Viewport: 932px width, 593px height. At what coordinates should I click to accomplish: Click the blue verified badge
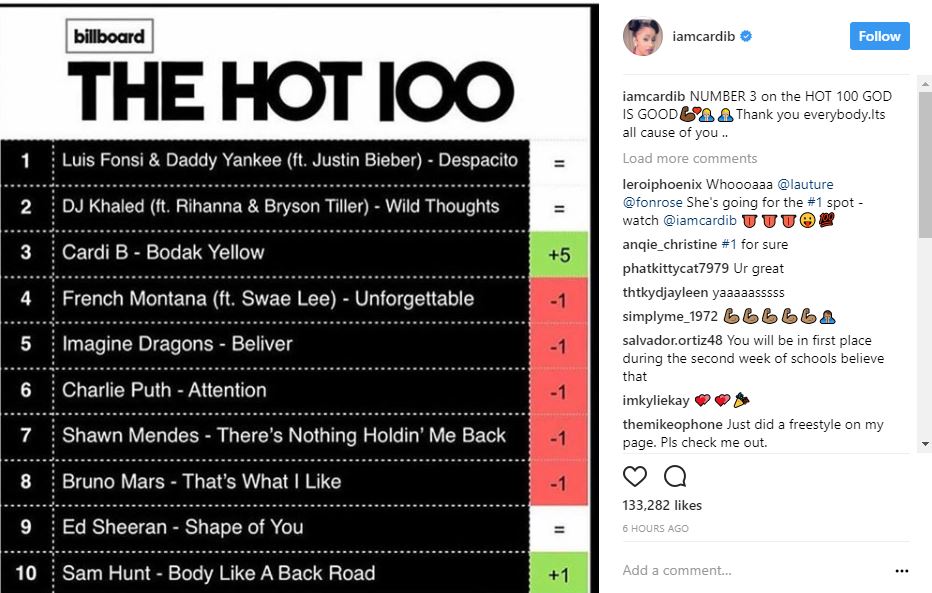pyautogui.click(x=746, y=36)
